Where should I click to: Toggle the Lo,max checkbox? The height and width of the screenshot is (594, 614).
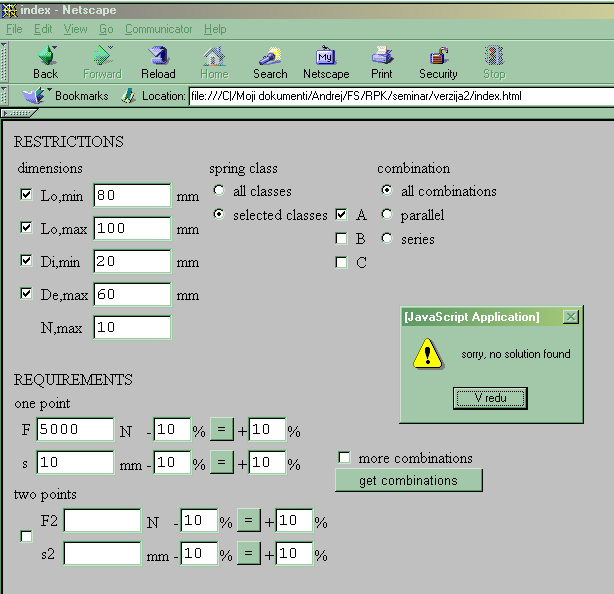click(x=26, y=227)
